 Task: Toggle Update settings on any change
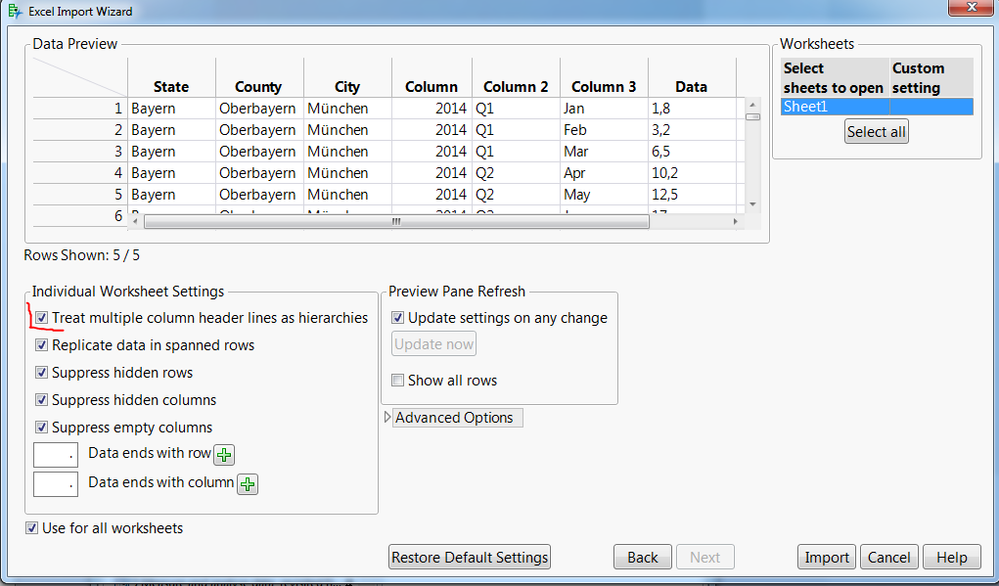[398, 318]
